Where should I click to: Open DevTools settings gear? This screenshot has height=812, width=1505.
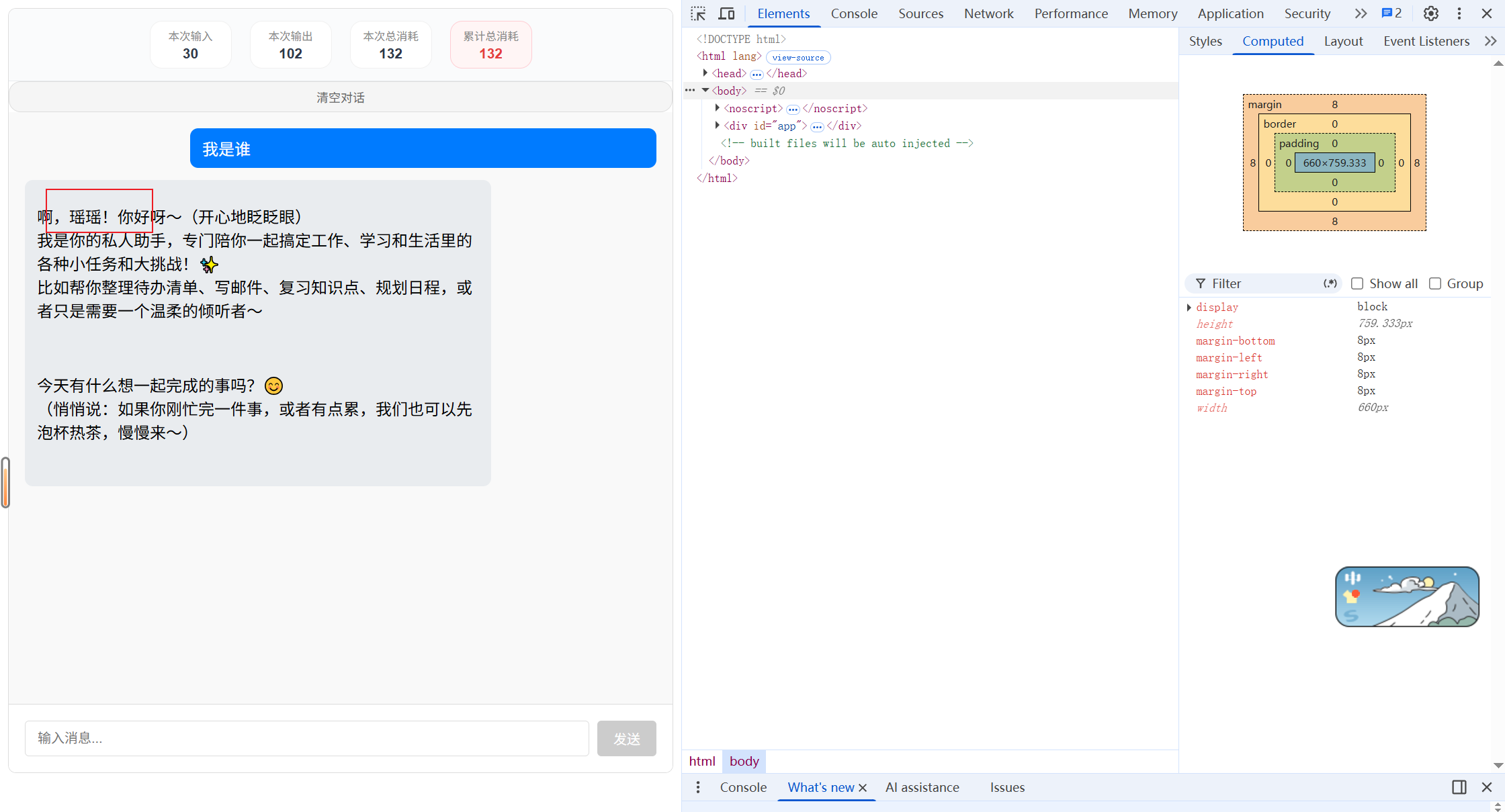(x=1431, y=13)
